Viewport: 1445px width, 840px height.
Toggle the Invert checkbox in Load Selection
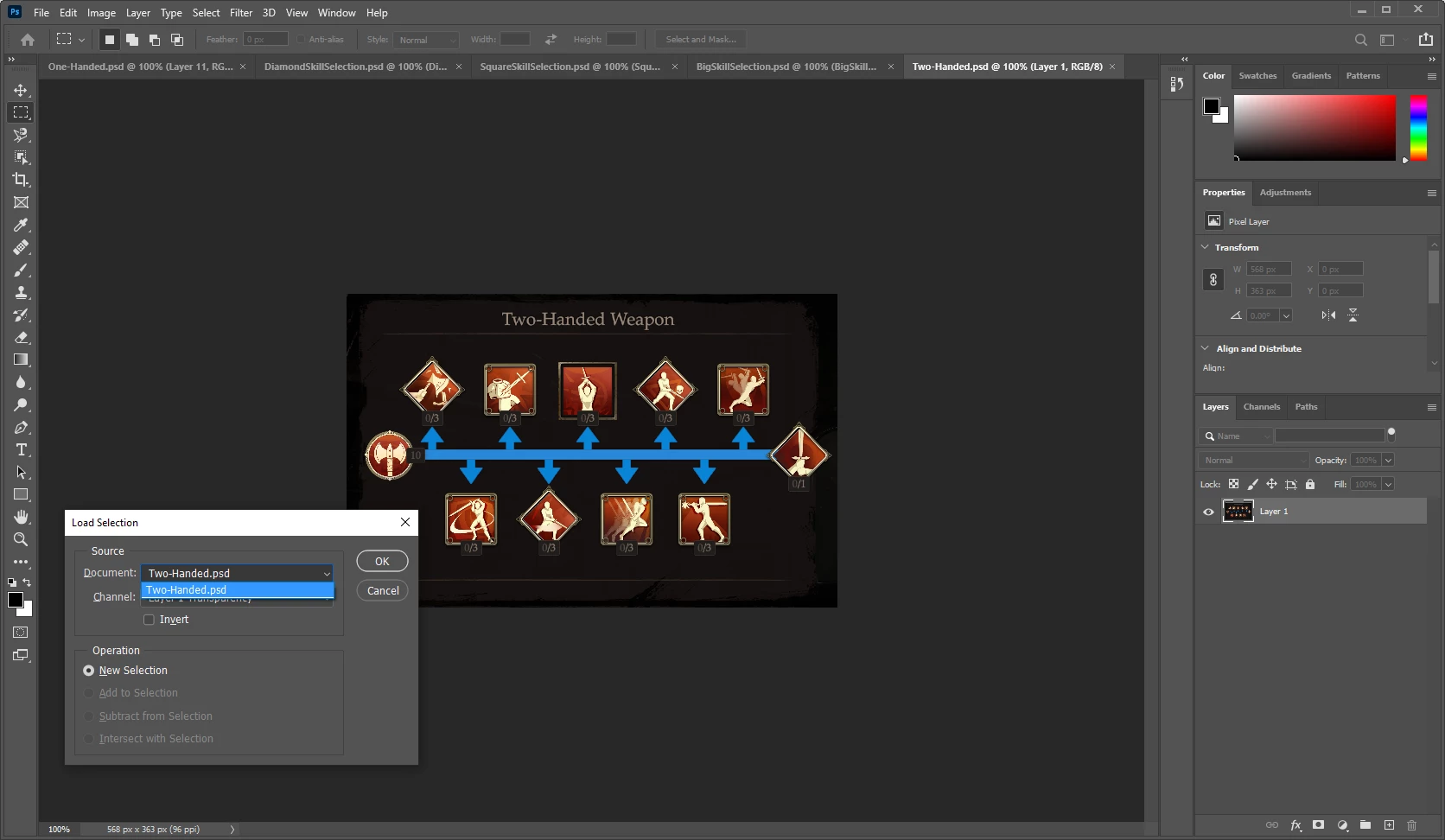149,620
